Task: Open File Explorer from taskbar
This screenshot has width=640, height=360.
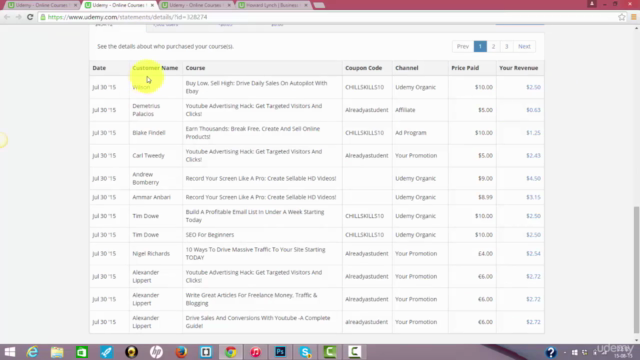Action: pos(57,352)
